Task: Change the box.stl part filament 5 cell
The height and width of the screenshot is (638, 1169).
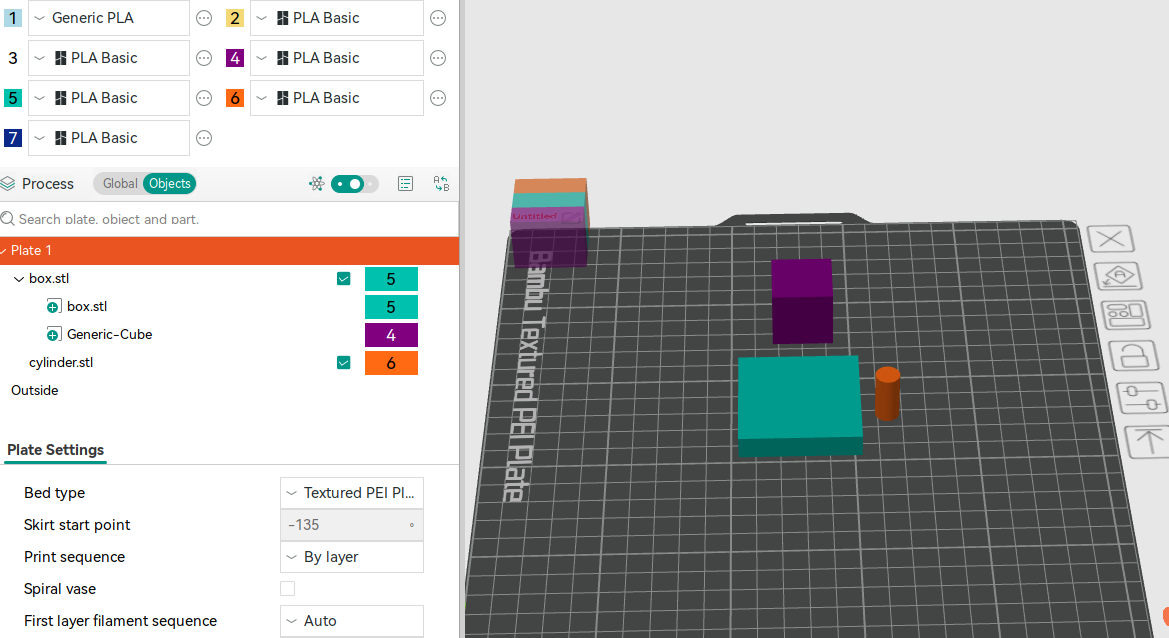Action: (391, 307)
